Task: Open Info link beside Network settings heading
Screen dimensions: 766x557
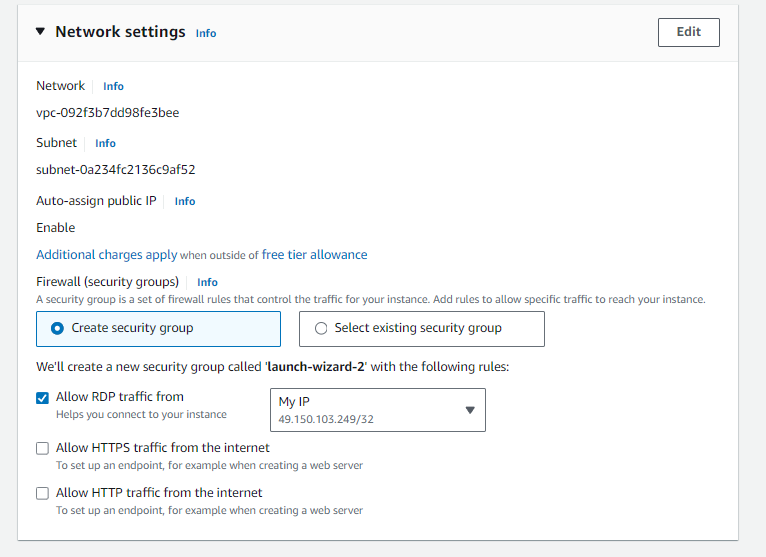Action: [x=206, y=33]
